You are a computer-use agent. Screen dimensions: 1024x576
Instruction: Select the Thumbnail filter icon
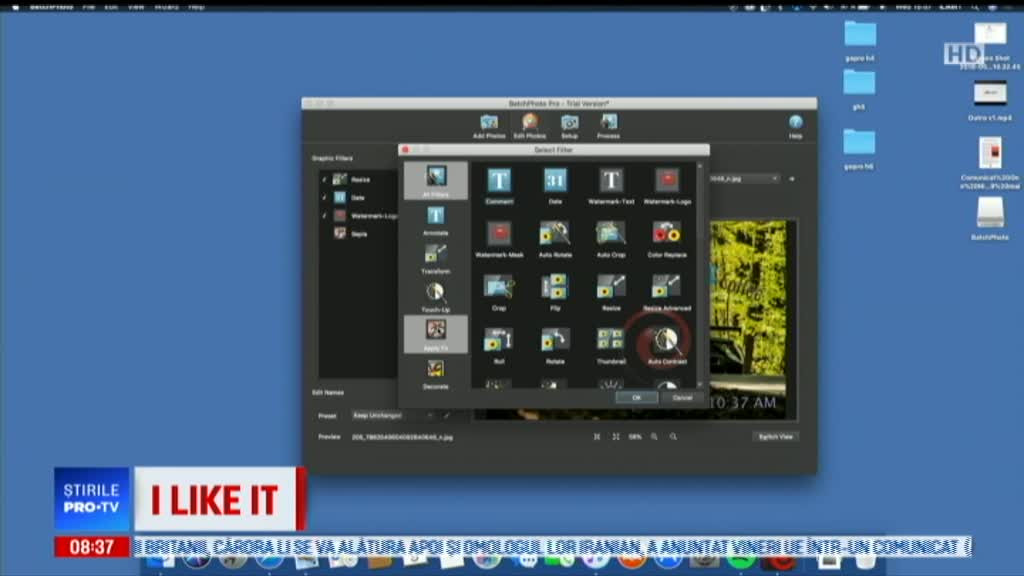(611, 340)
